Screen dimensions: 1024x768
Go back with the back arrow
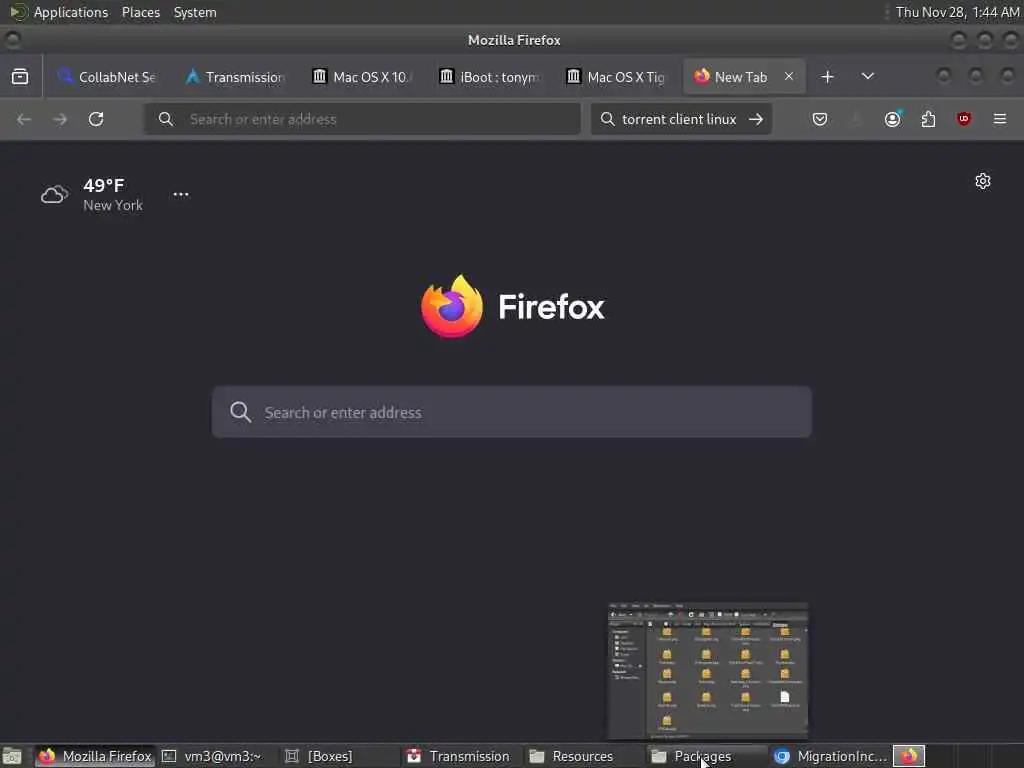pyautogui.click(x=24, y=119)
